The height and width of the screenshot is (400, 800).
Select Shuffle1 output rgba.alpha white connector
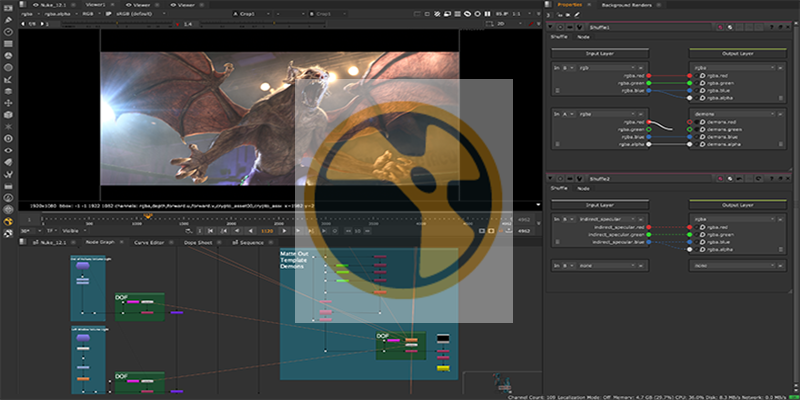pos(690,97)
